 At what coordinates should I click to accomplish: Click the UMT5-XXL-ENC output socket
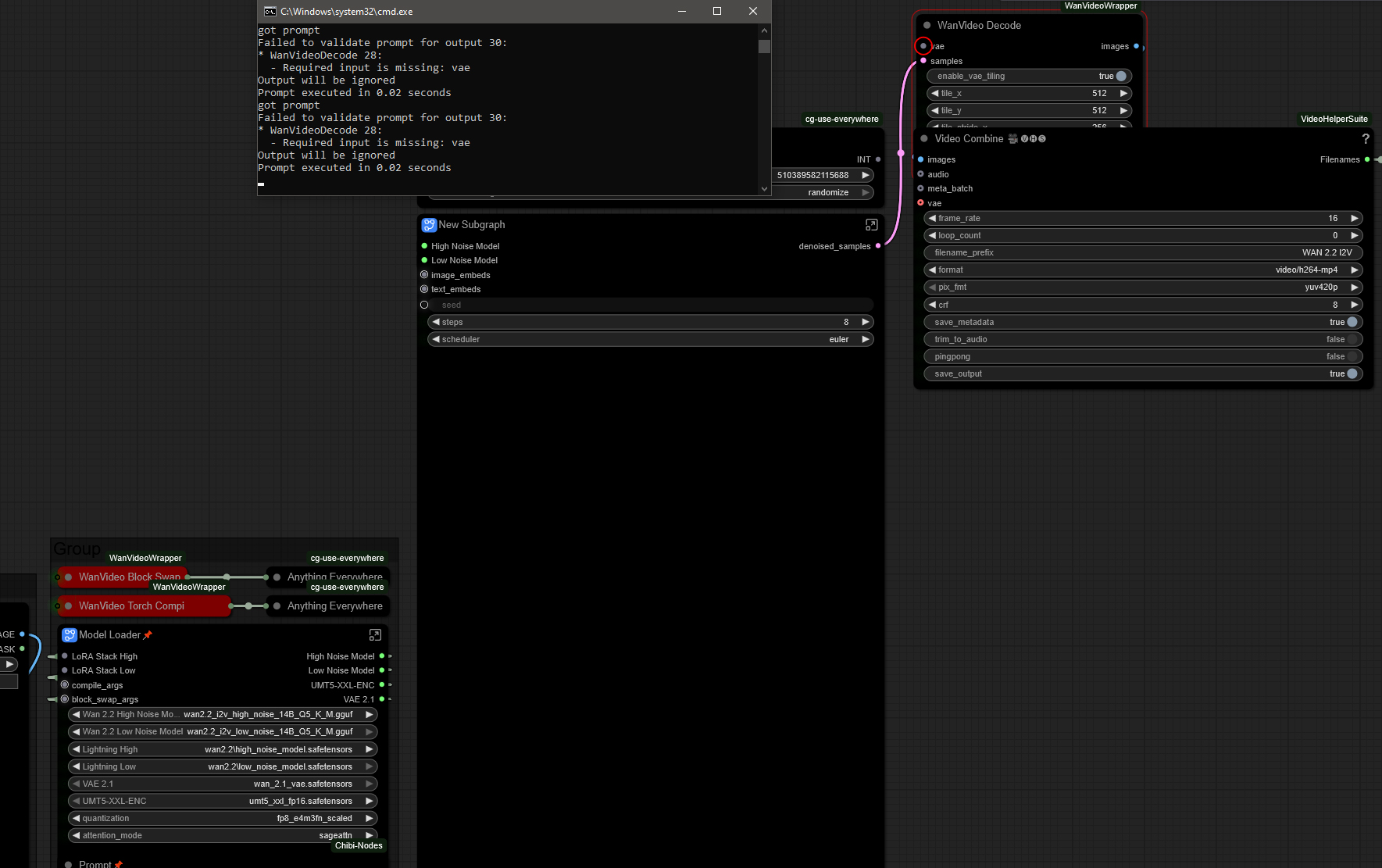pos(382,685)
